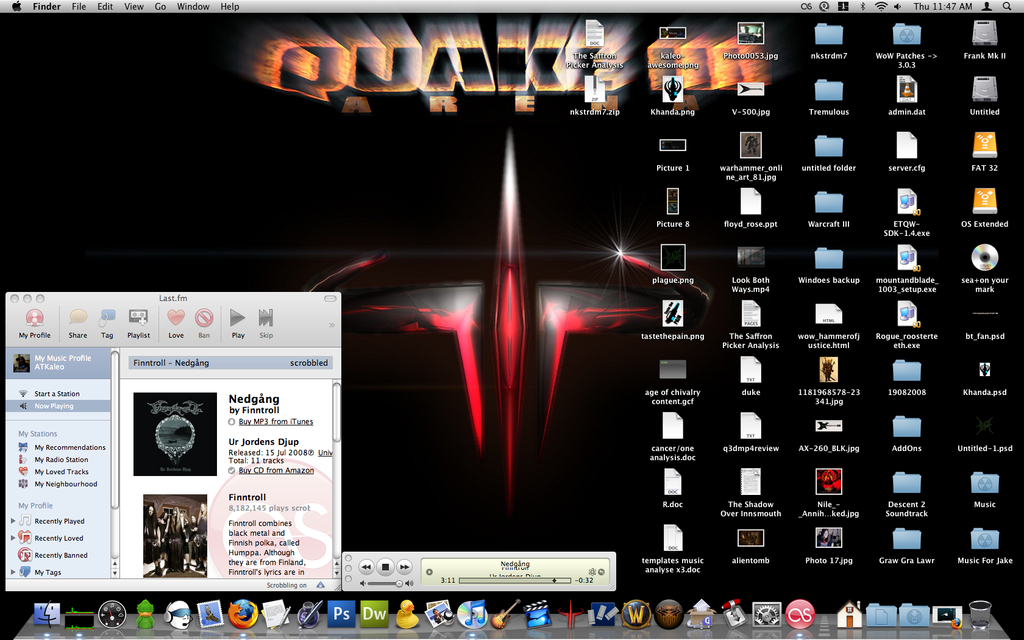The image size is (1024, 640).
Task: Click the Finntroll band photo
Action: (175, 536)
